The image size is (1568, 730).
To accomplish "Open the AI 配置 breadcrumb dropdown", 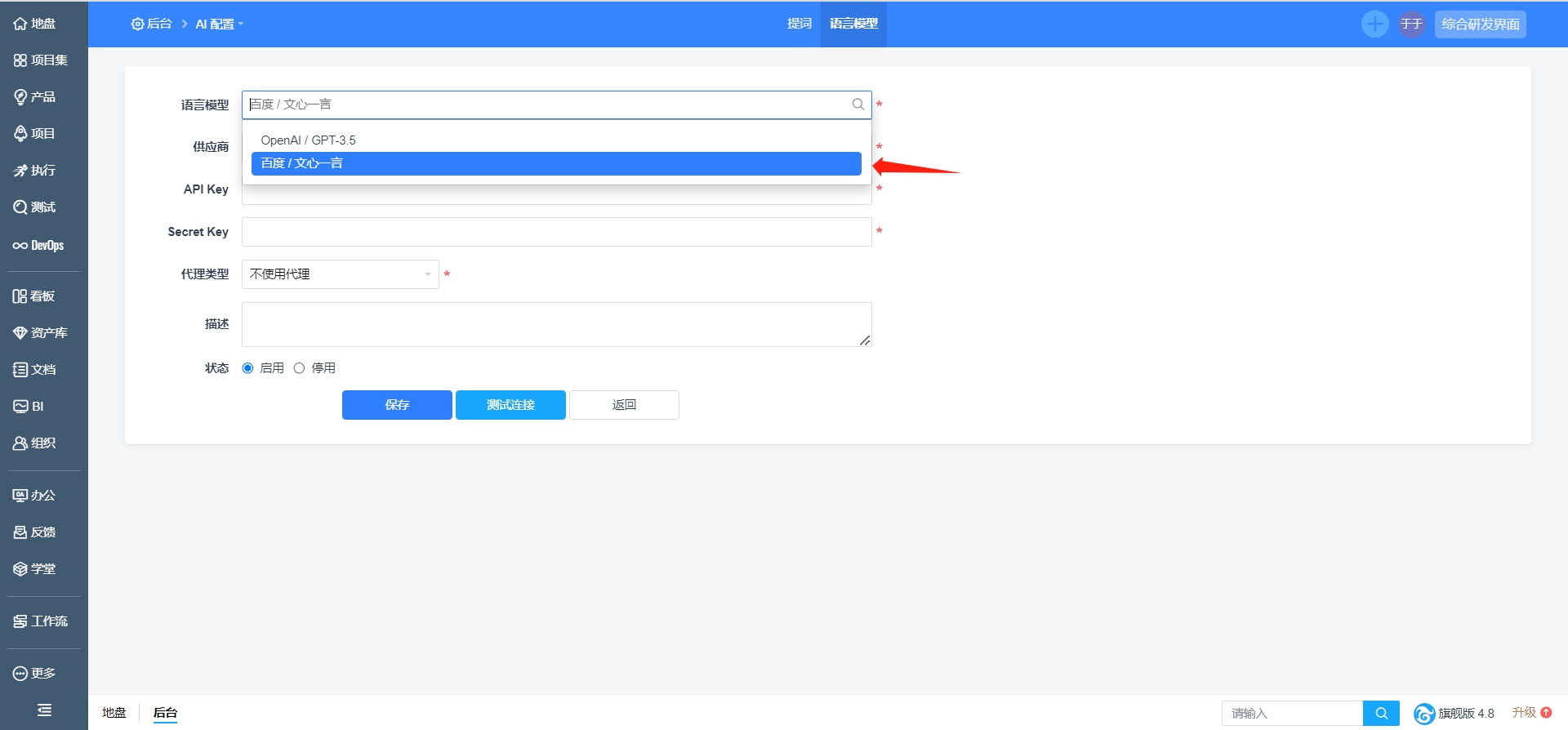I will [220, 24].
